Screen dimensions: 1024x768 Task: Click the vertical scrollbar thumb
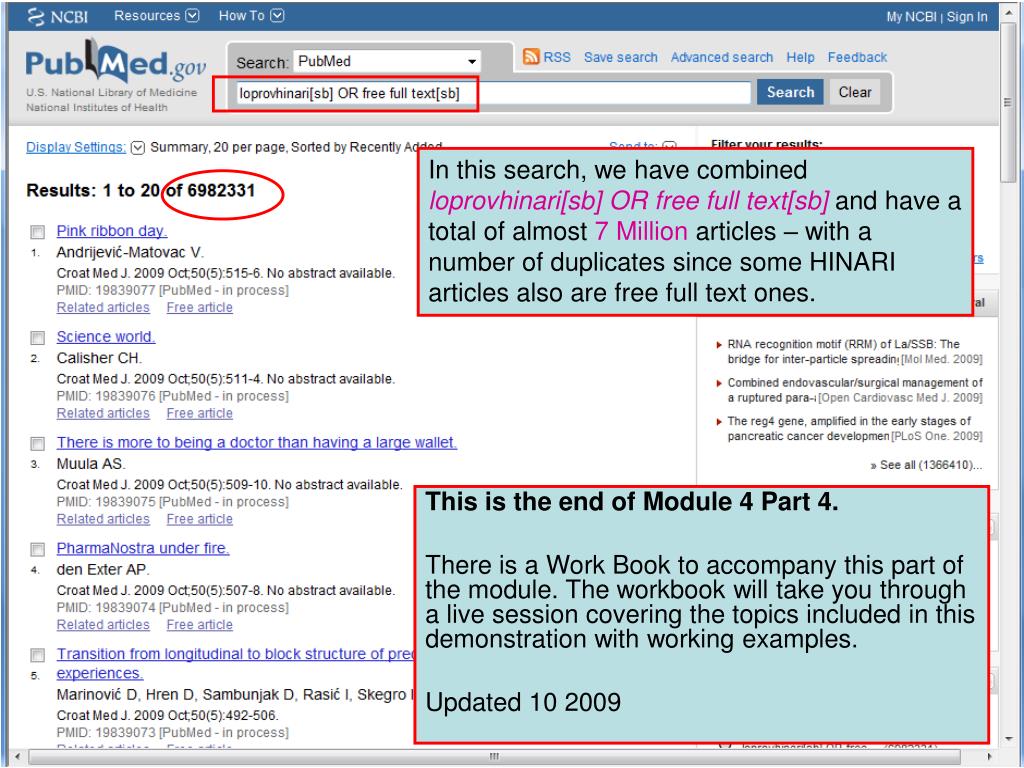[1008, 103]
